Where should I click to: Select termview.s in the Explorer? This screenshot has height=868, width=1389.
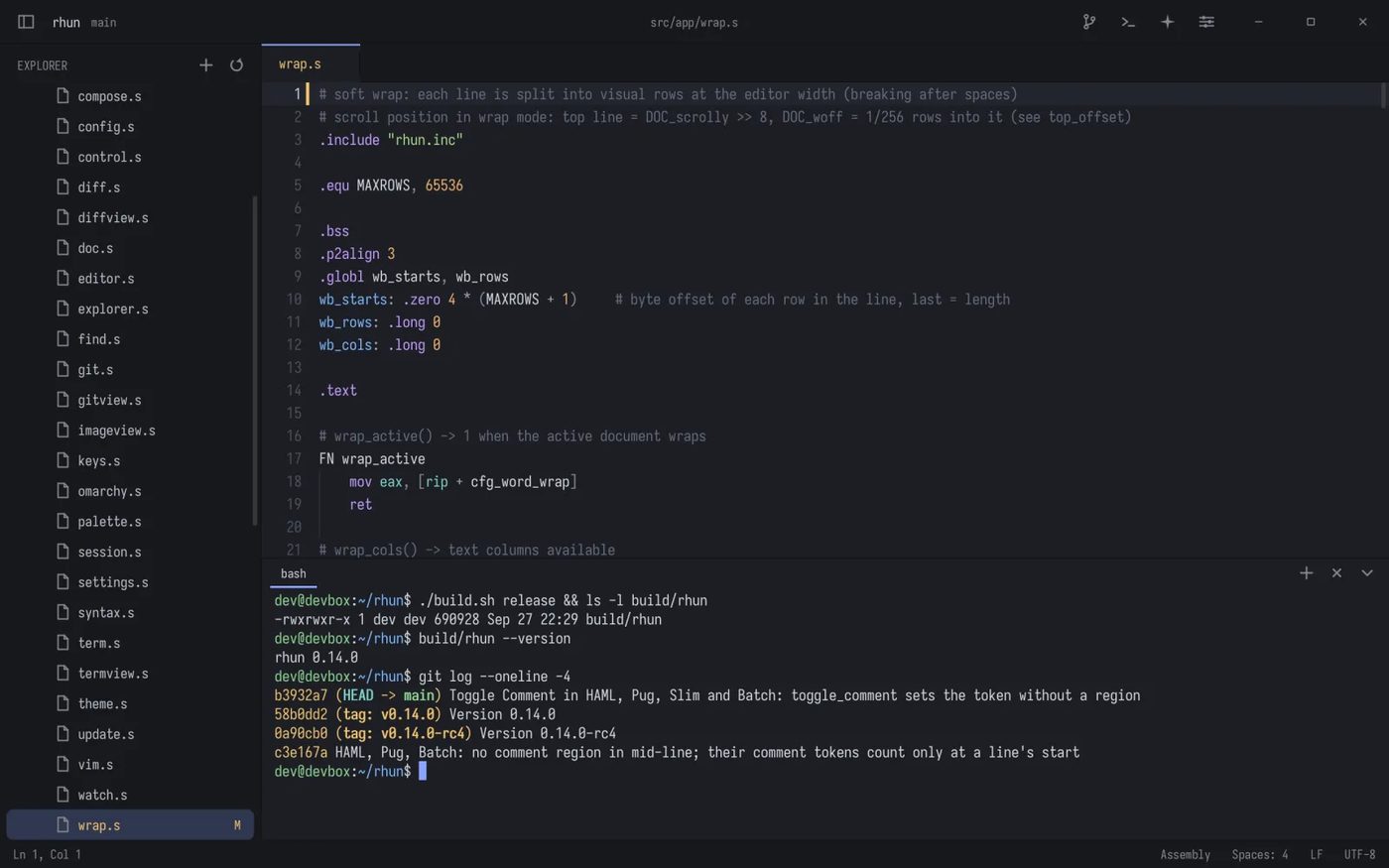point(130,673)
